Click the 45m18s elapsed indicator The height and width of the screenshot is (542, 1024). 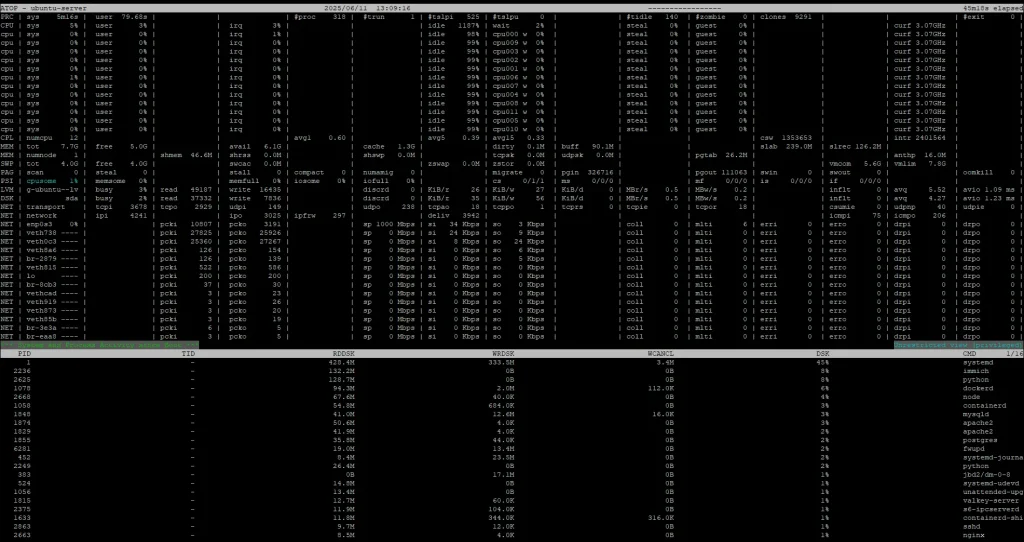pyautogui.click(x=993, y=8)
